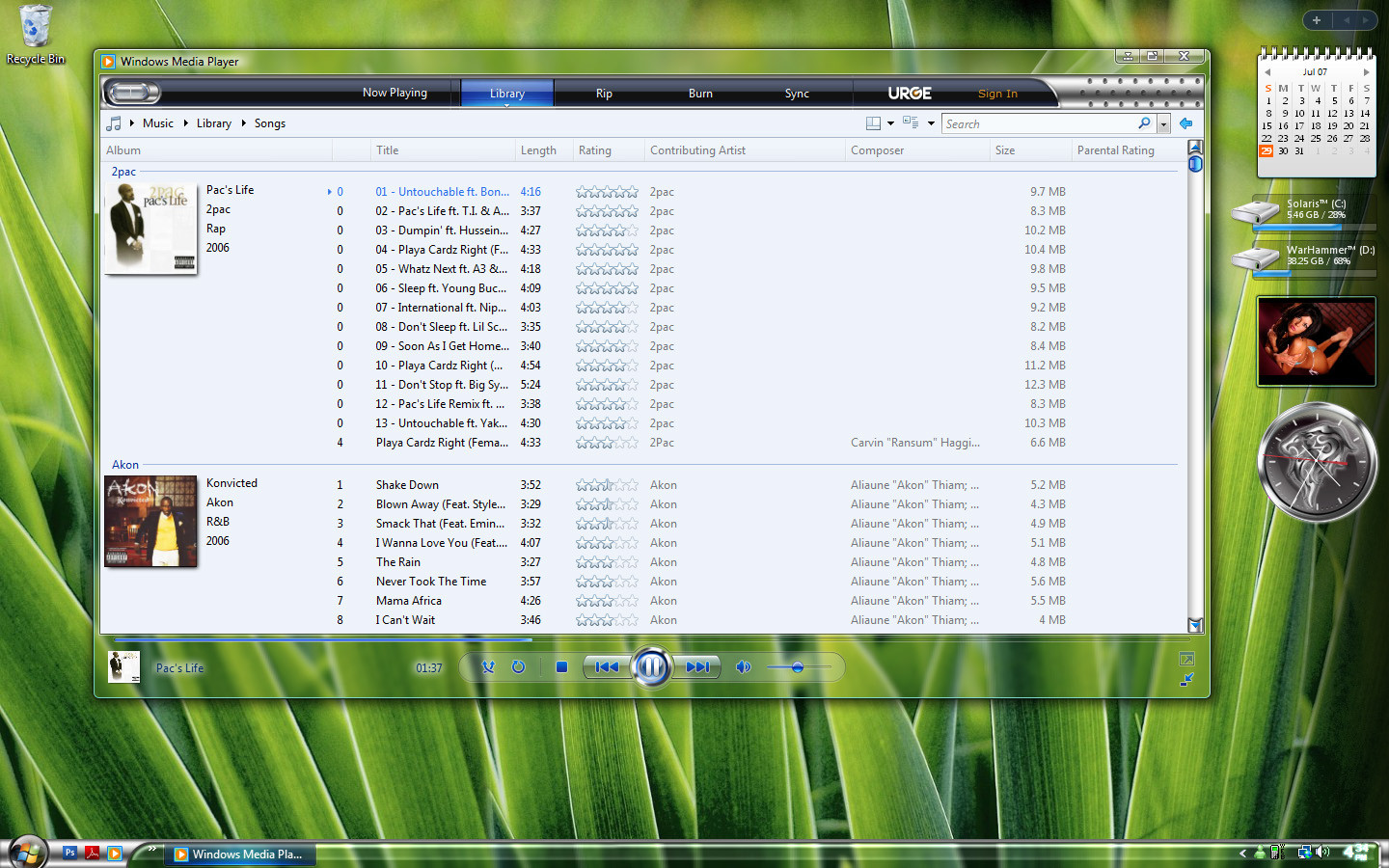Click the Pac's Life album cover

click(x=150, y=229)
